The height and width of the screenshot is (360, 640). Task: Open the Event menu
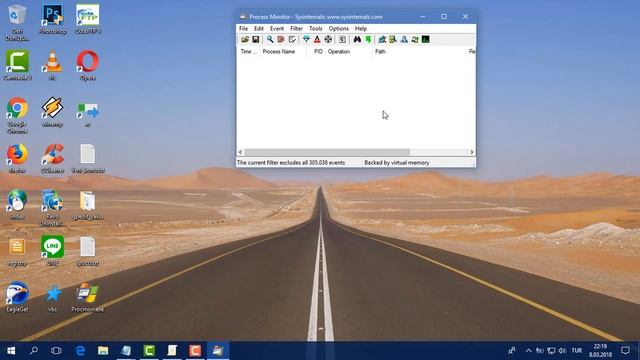coord(277,29)
